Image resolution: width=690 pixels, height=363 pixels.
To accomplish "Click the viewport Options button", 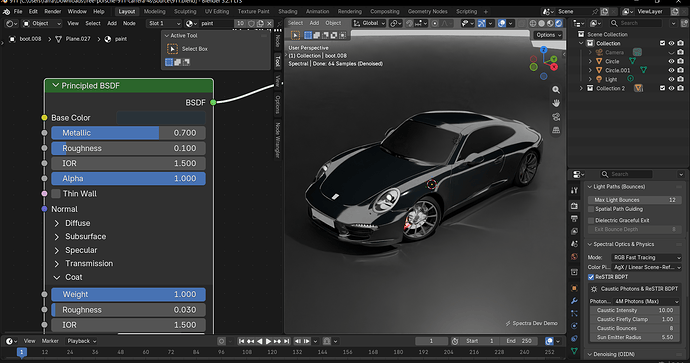I will pos(548,35).
